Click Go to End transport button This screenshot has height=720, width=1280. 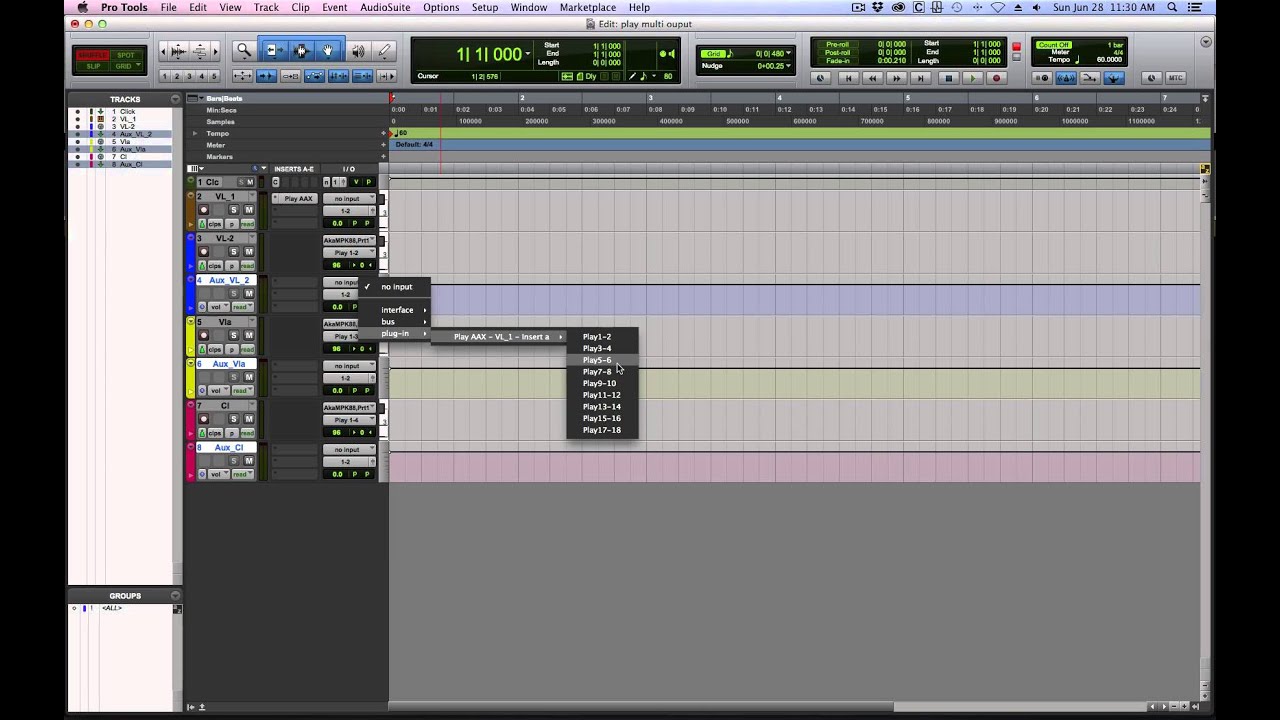tap(921, 78)
